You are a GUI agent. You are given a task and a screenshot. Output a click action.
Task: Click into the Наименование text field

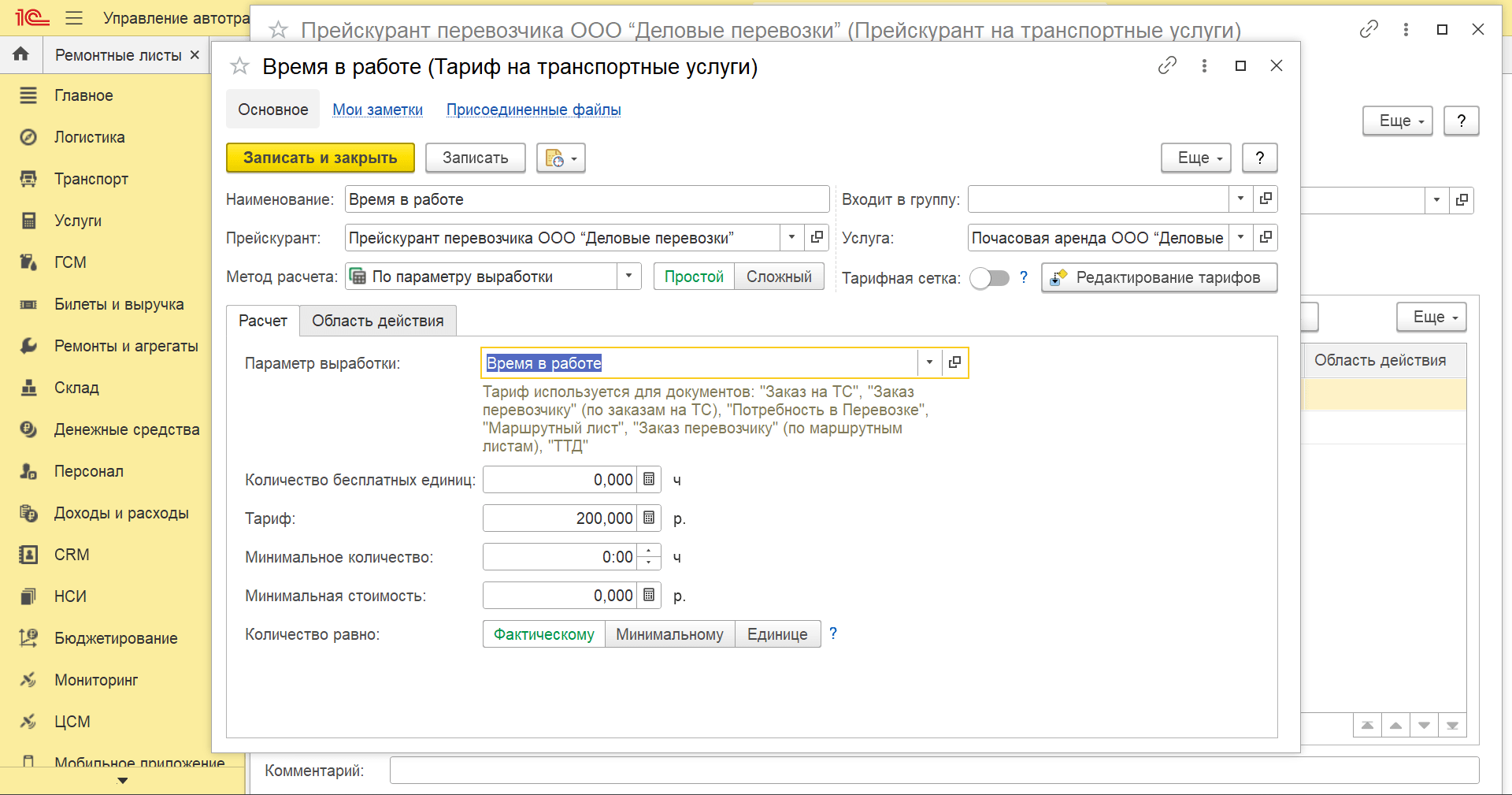(587, 199)
